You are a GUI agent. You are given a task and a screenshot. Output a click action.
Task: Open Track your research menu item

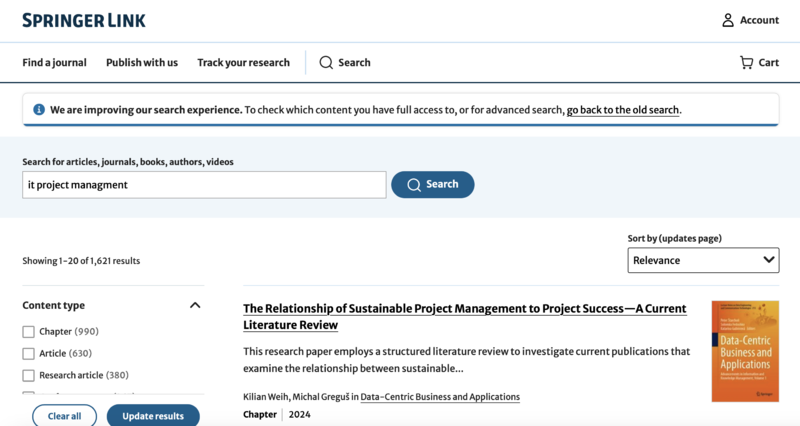(x=243, y=62)
